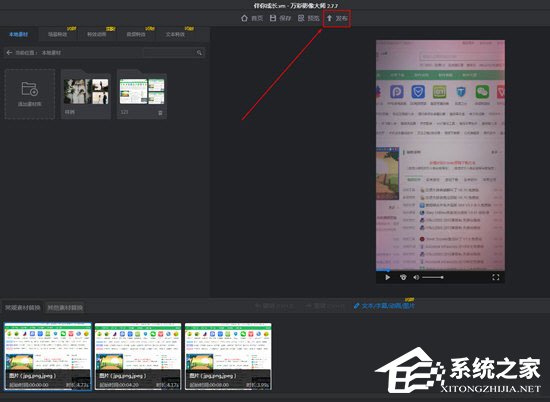Open the blue text/subtitle edit link
This screenshot has width=550, height=402.
[x=384, y=306]
